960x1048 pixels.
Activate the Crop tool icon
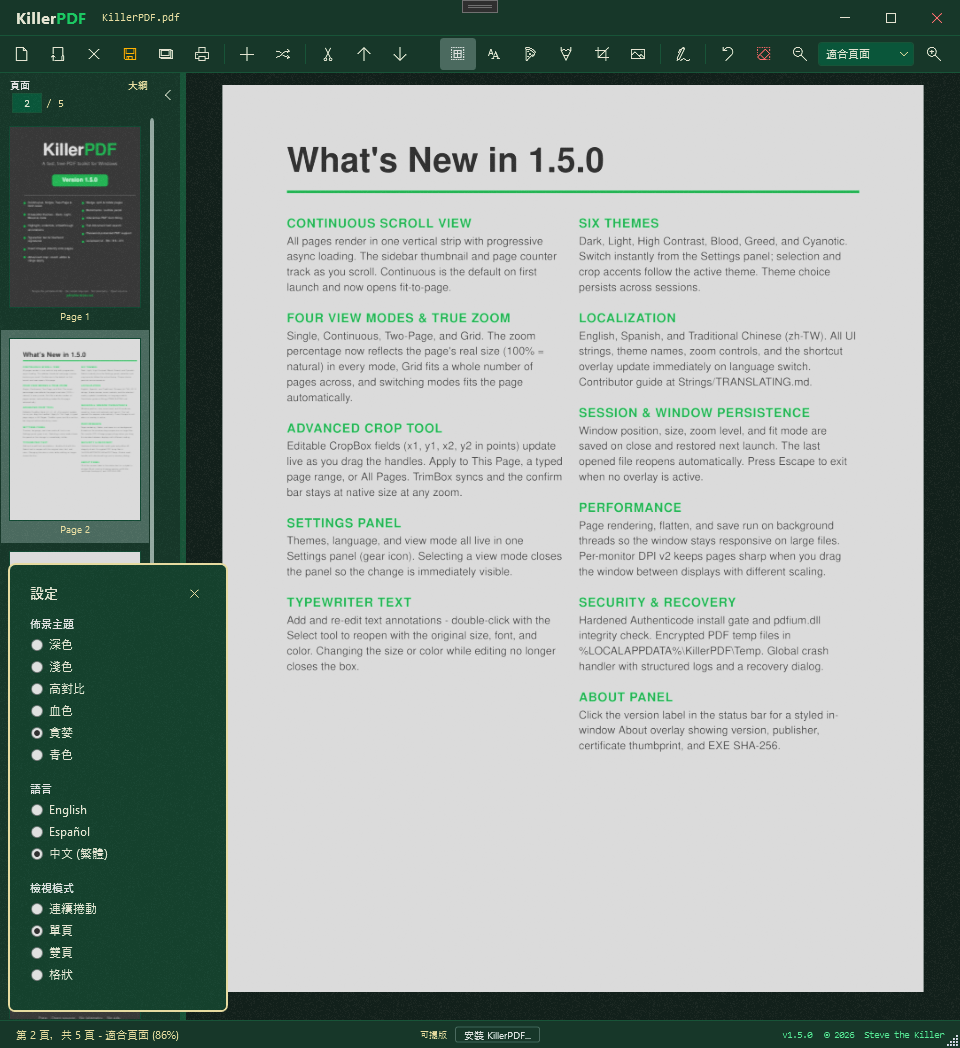tap(602, 54)
